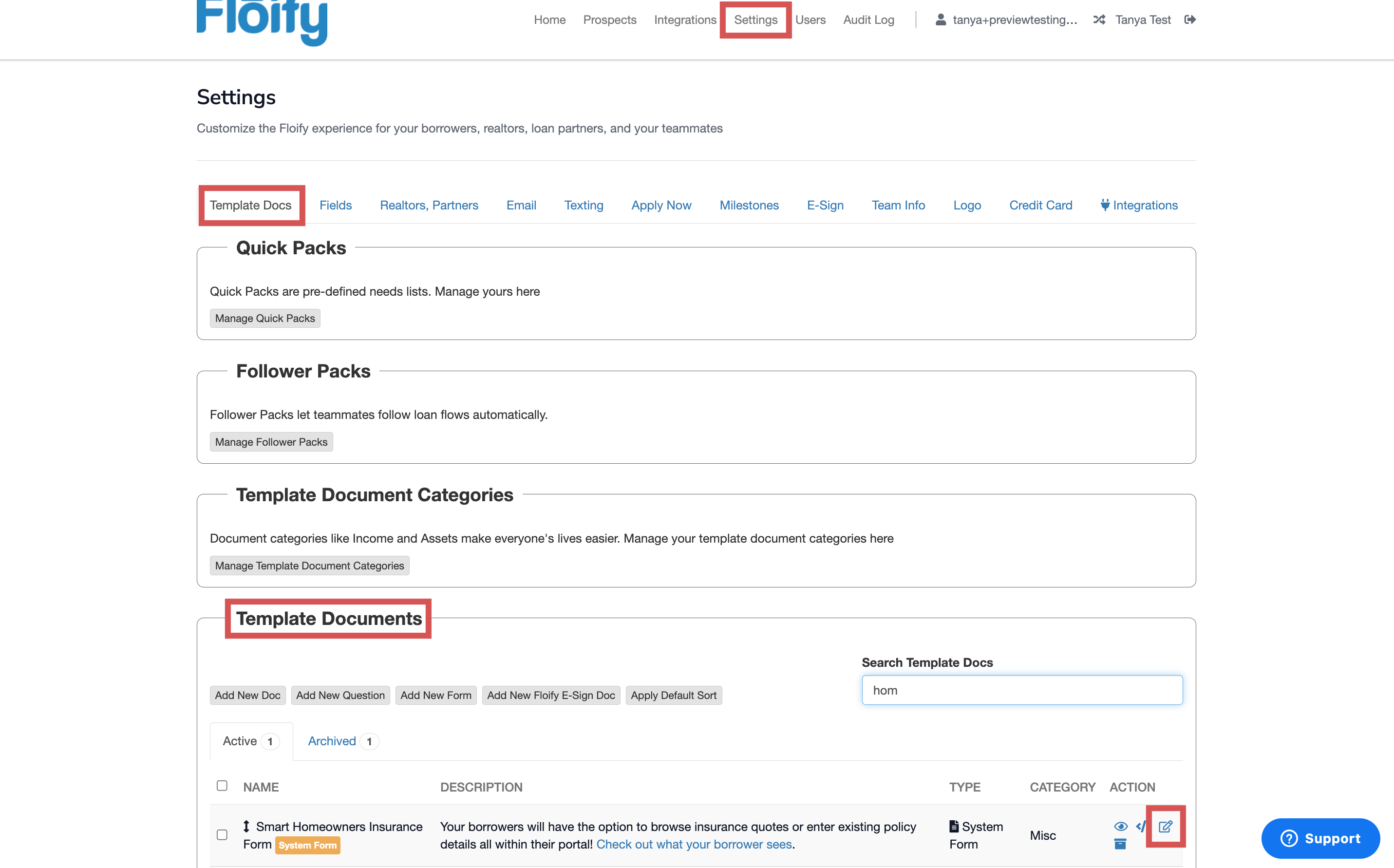Screen dimensions: 1394x868
Task: Click into the Search Template Docs field
Action: point(1021,690)
